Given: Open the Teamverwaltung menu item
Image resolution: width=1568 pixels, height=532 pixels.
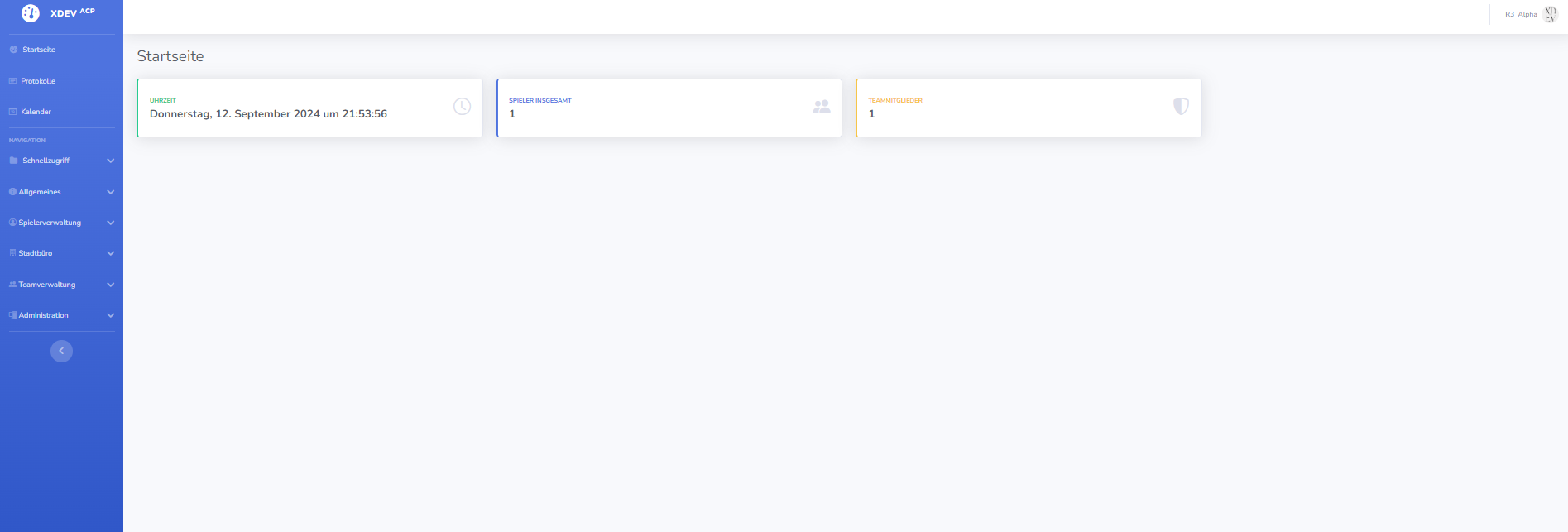Looking at the screenshot, I should point(47,285).
